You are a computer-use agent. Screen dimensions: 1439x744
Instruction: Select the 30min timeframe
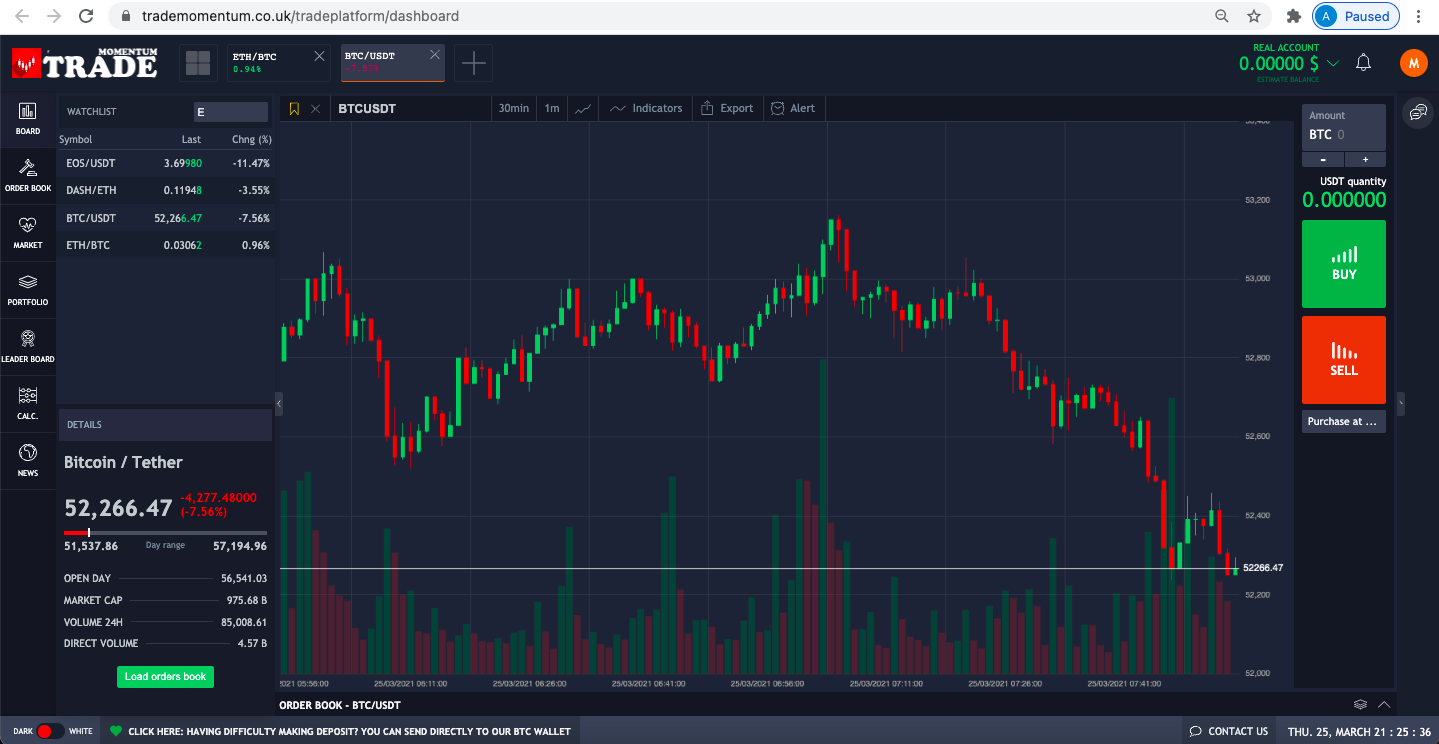[x=514, y=108]
